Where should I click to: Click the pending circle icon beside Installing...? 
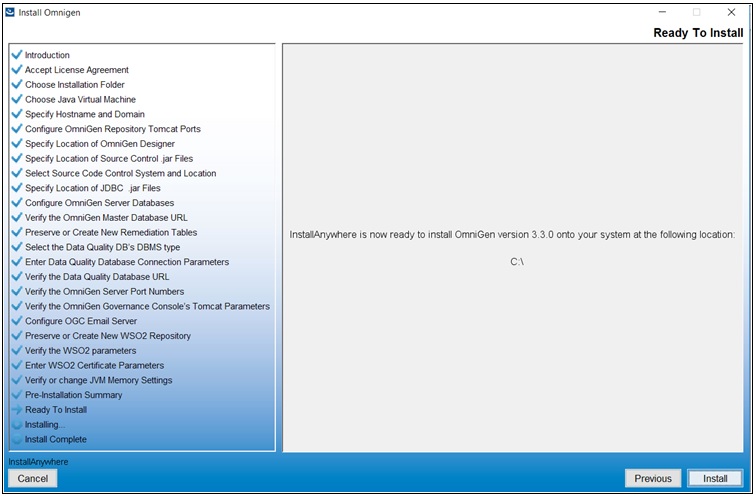[x=17, y=424]
